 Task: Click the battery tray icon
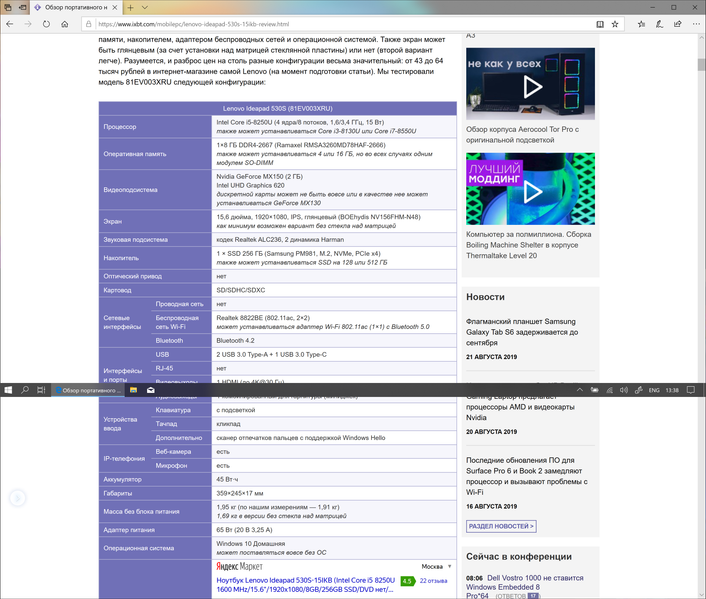tap(594, 390)
